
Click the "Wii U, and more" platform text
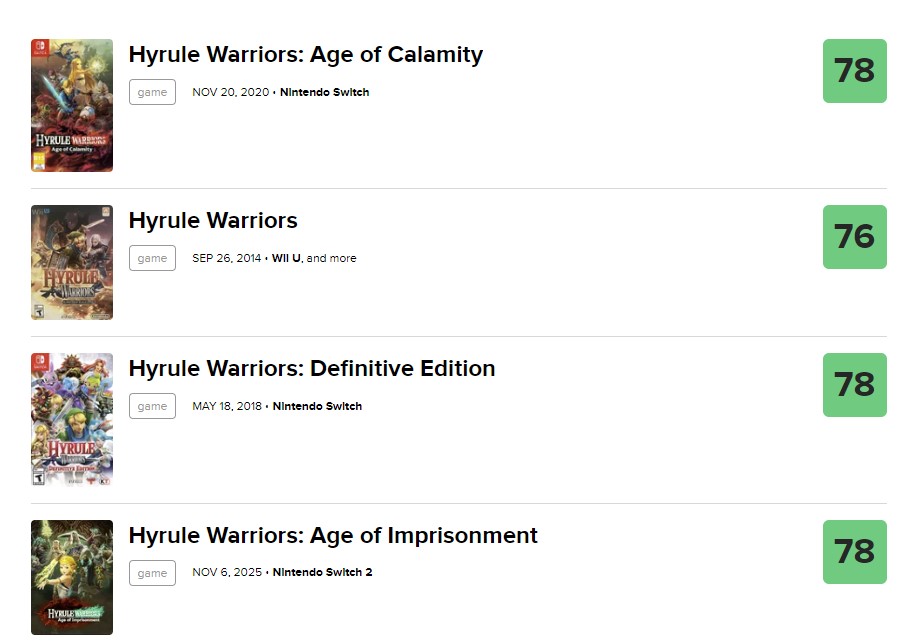pyautogui.click(x=314, y=258)
